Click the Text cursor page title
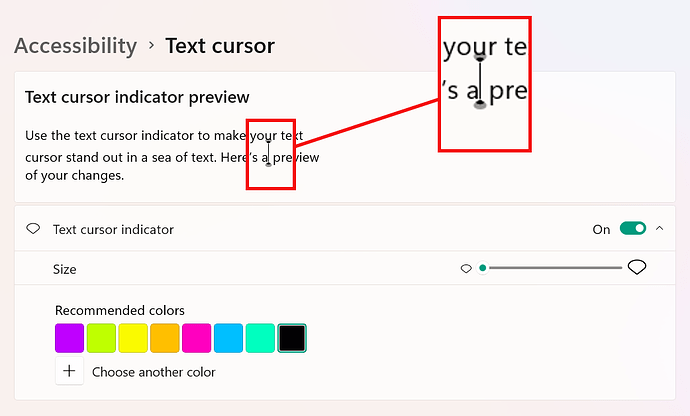 (219, 46)
